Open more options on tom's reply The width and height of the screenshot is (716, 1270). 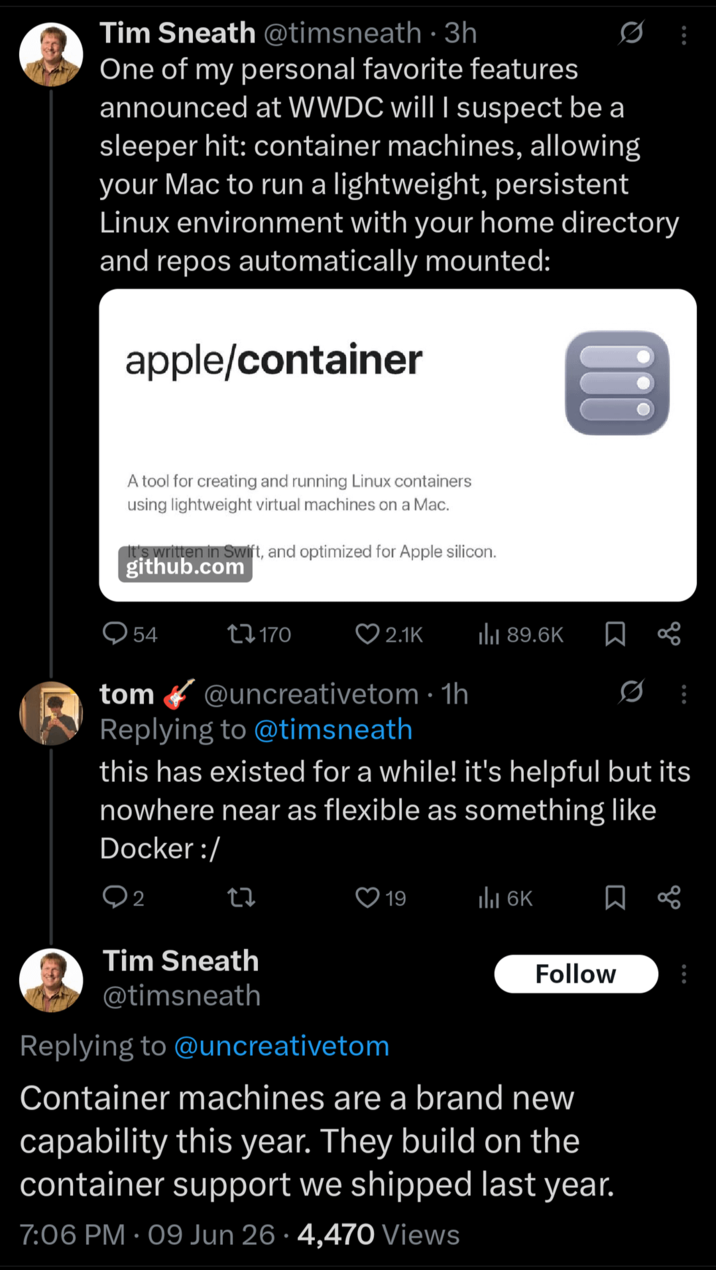coord(684,693)
